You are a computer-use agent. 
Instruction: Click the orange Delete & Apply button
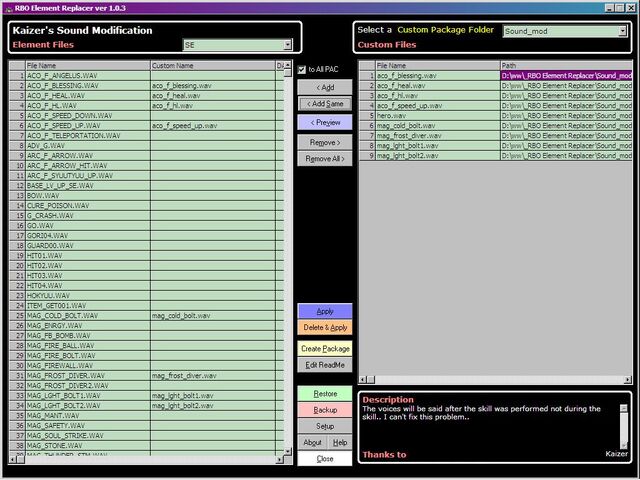point(325,327)
